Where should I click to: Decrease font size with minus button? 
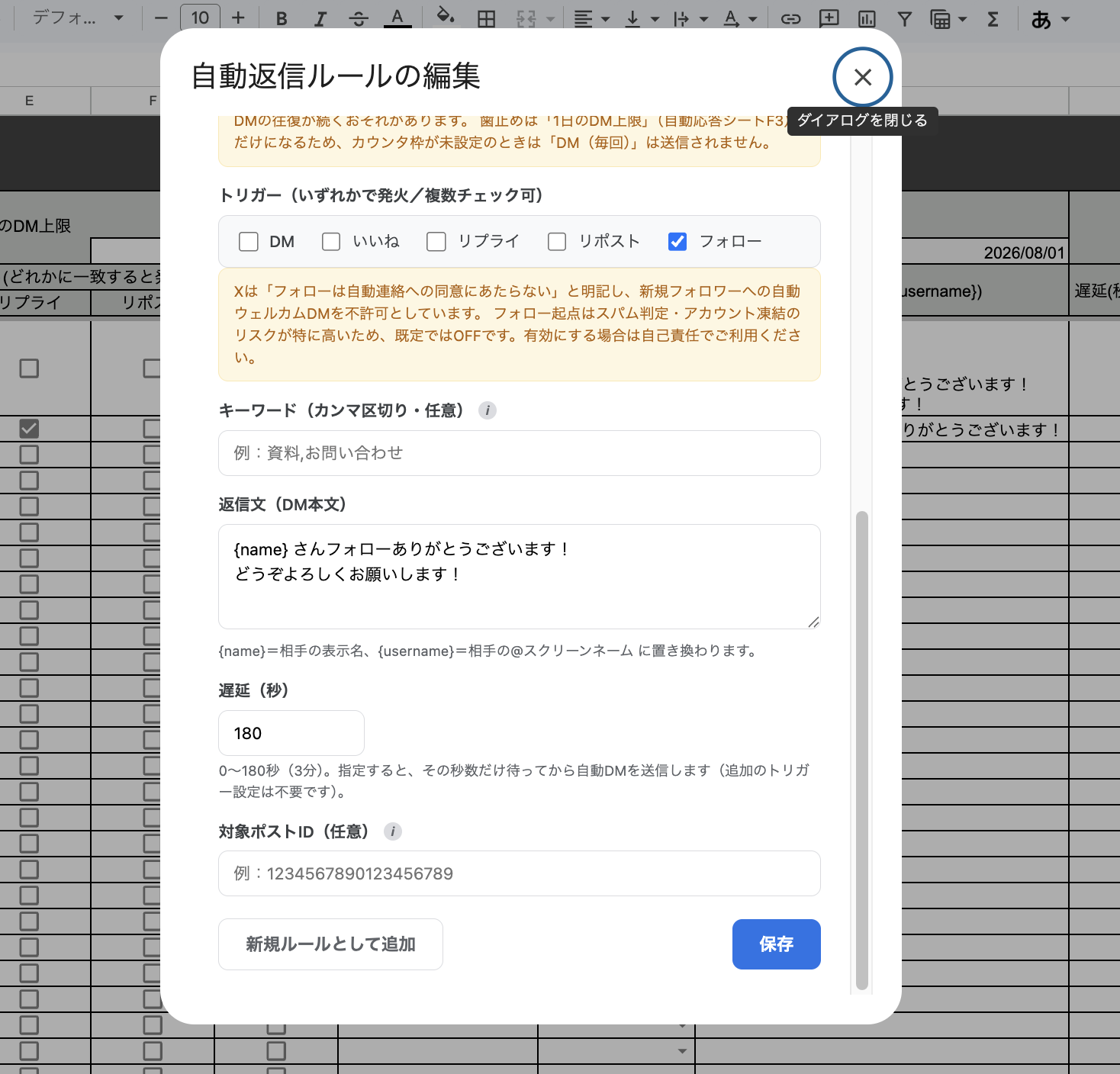coord(160,18)
